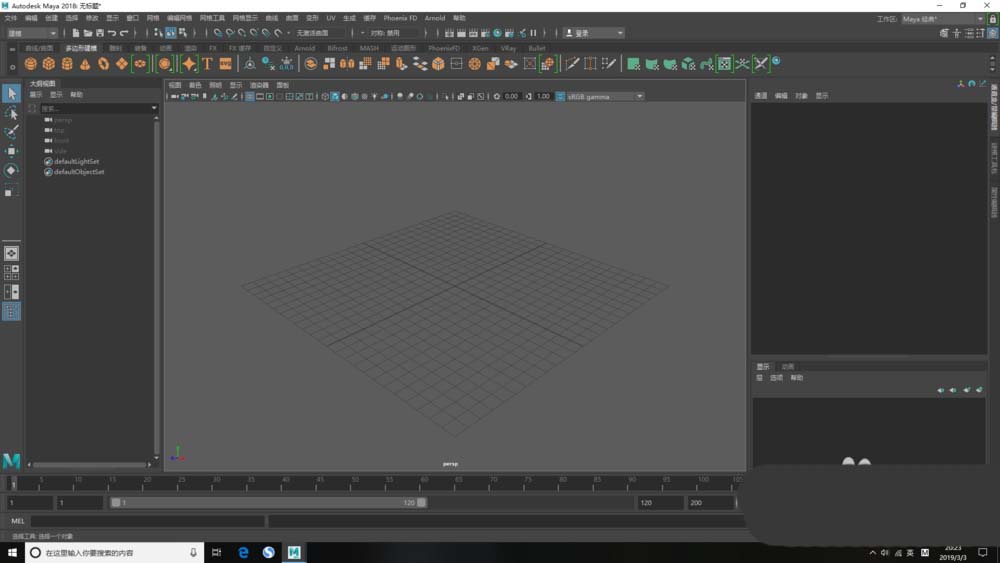Toggle color management next to sRGB gamma

coord(560,97)
